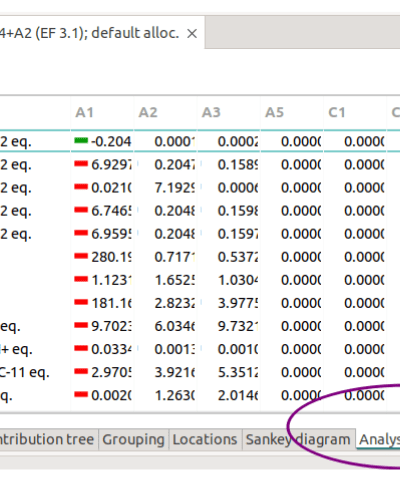Open the Locations tab
The width and height of the screenshot is (400, 490).
[x=205, y=439]
